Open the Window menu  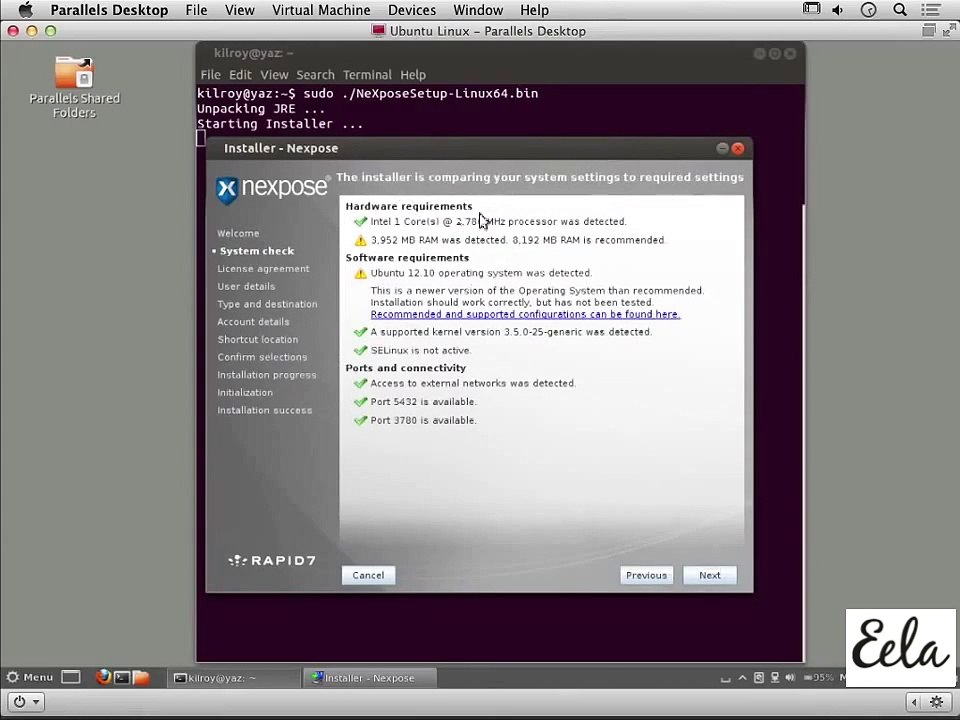click(478, 10)
